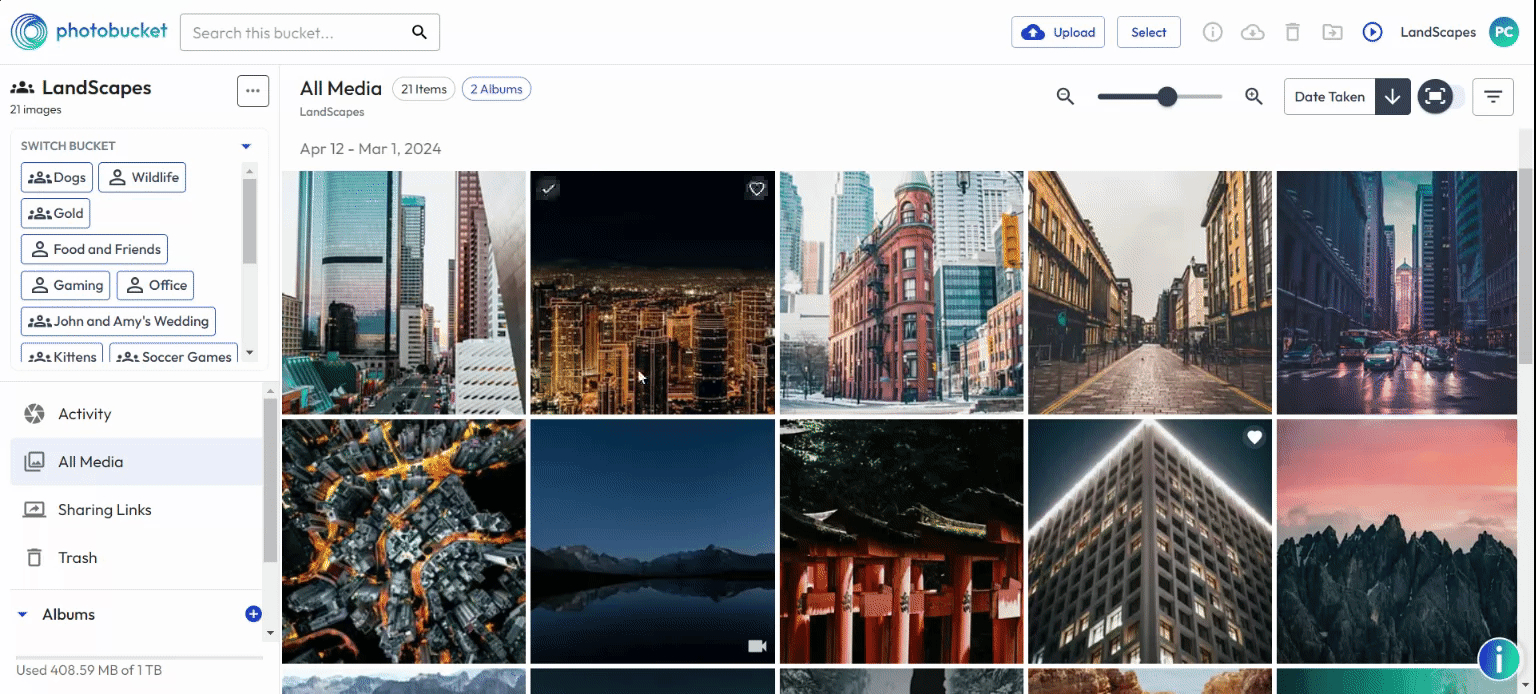
Task: Open the red brick flatiron building thumbnail
Action: [x=901, y=292]
